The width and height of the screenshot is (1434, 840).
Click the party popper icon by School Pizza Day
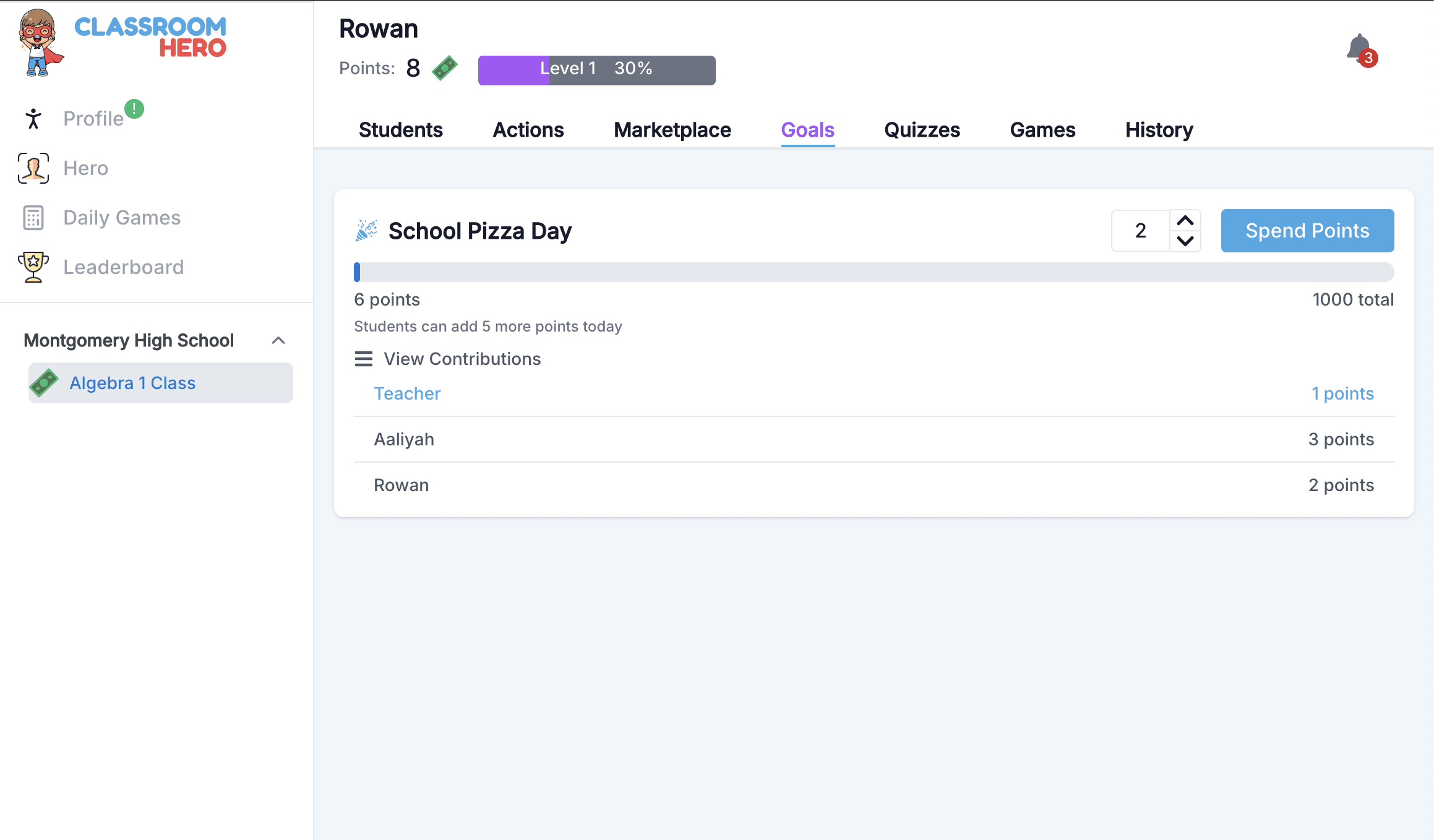pyautogui.click(x=366, y=231)
